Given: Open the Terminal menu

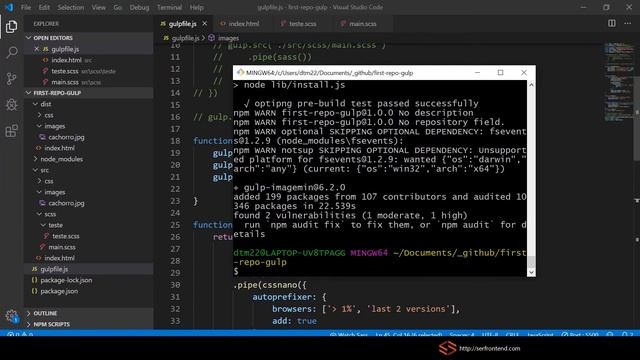Looking at the screenshot, I should [x=169, y=7].
